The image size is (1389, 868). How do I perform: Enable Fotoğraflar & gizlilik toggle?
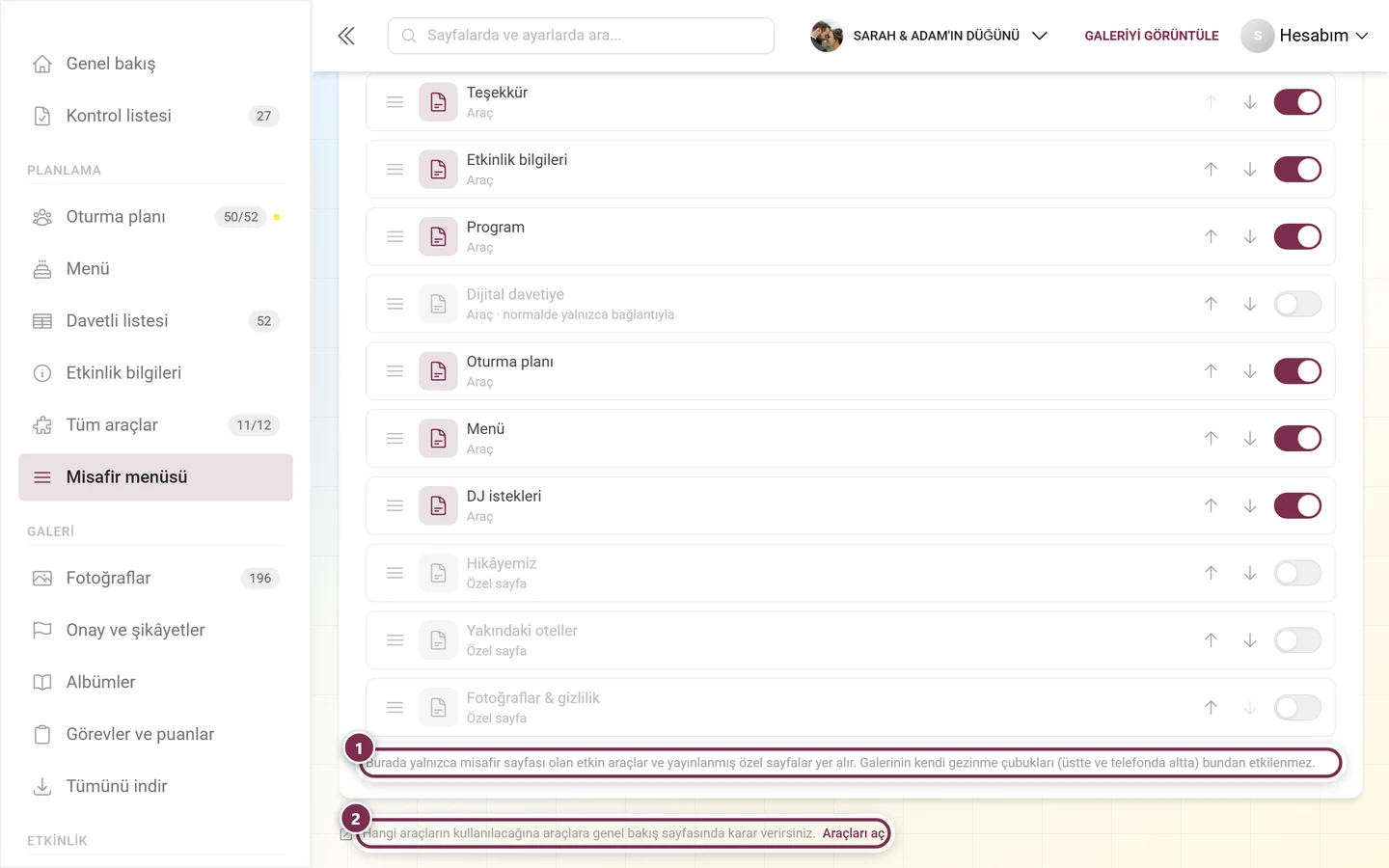tap(1297, 708)
